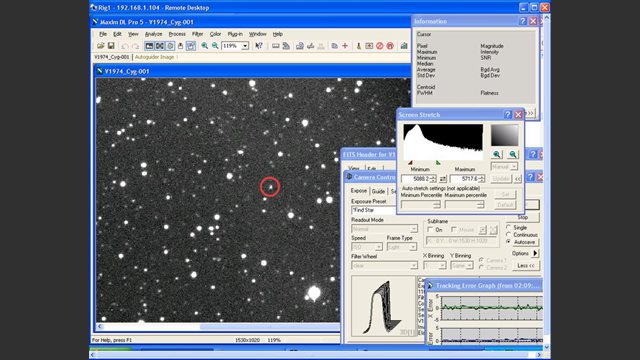The height and width of the screenshot is (360, 640).
Task: Toggle the Subframe Mouse checkbox
Action: tap(453, 230)
